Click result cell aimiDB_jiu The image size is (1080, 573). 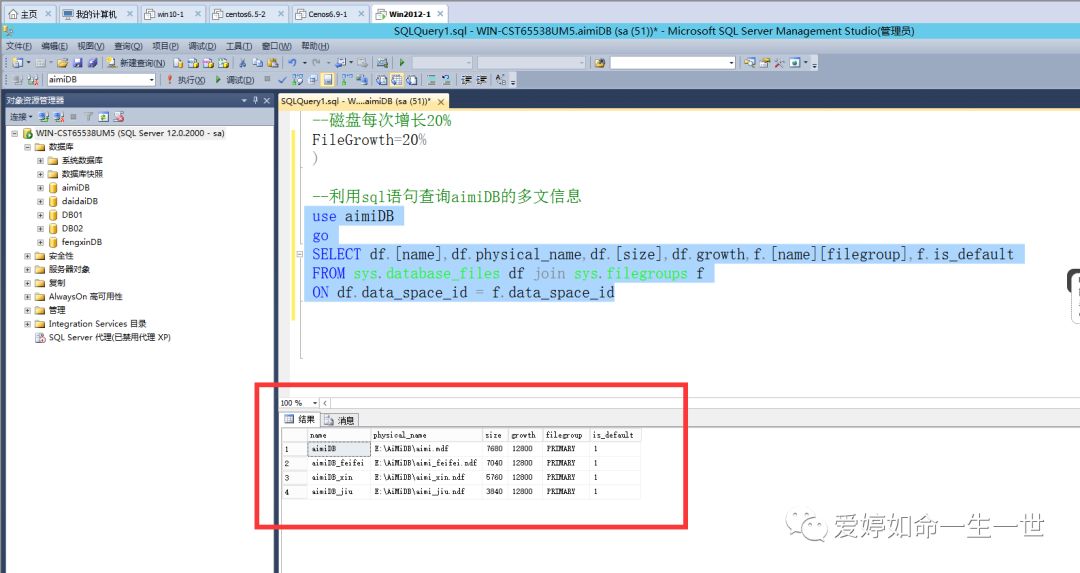(x=338, y=492)
